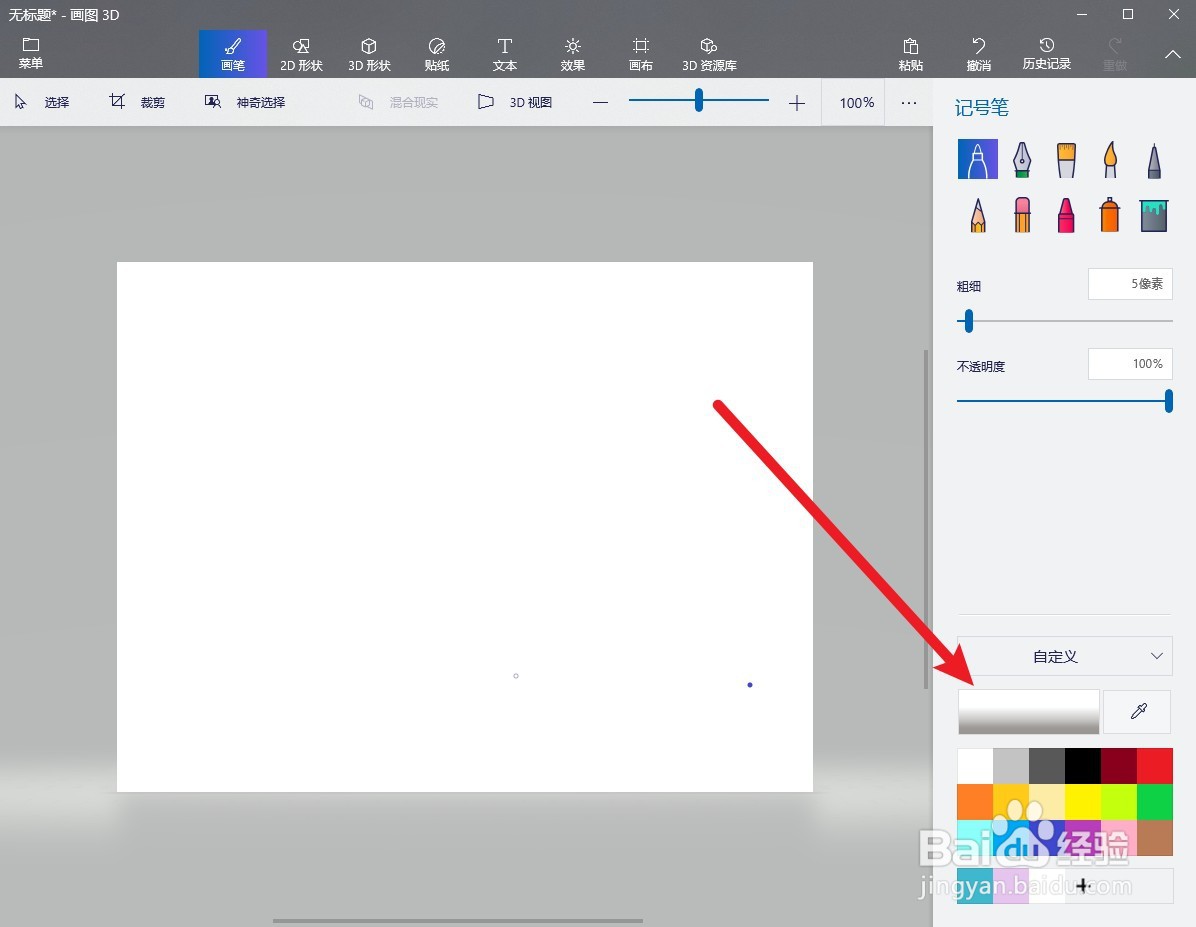The height and width of the screenshot is (927, 1196).
Task: Click the zoom in plus button
Action: coord(796,102)
